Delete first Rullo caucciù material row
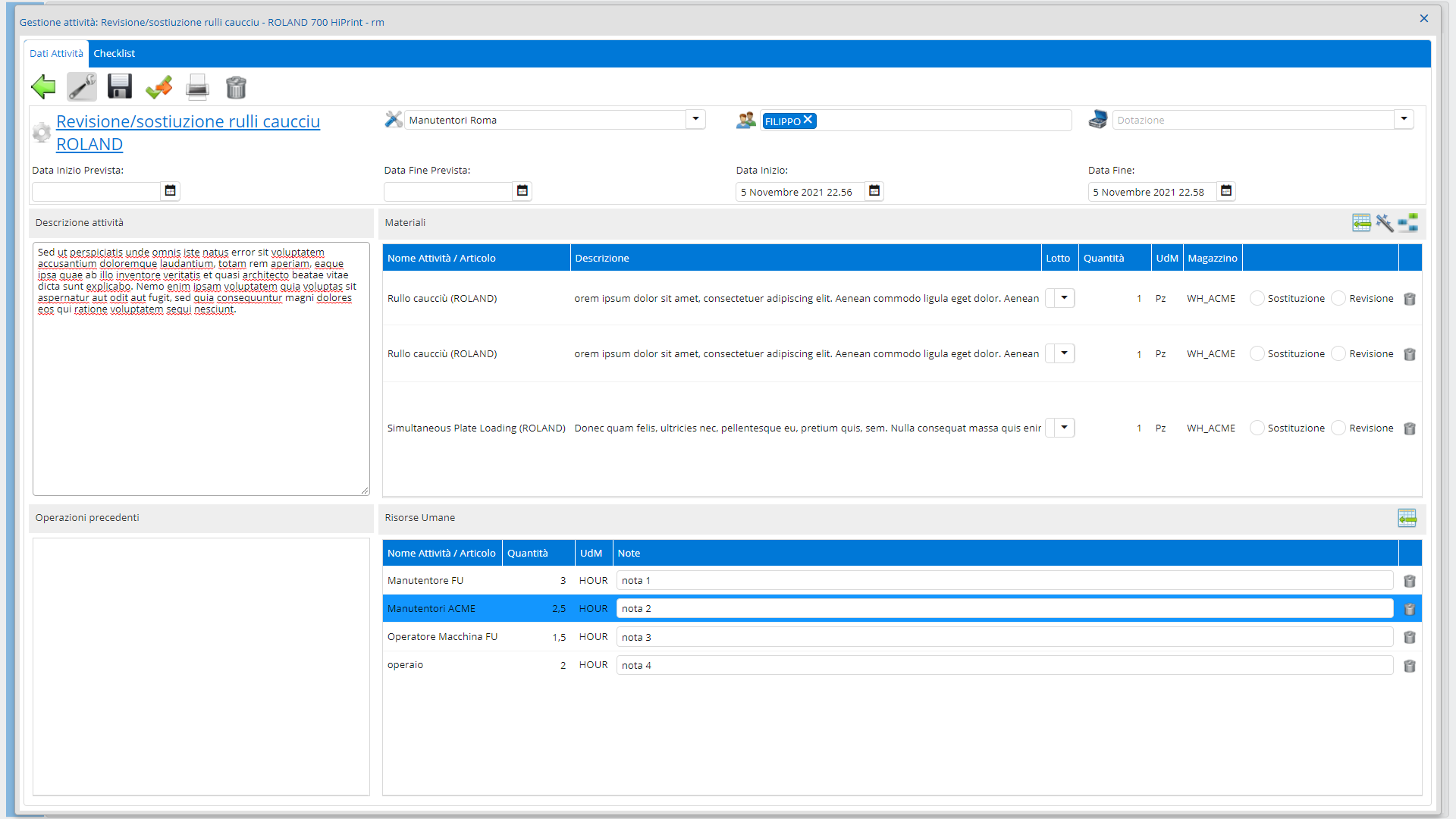1456x819 pixels. (1410, 299)
